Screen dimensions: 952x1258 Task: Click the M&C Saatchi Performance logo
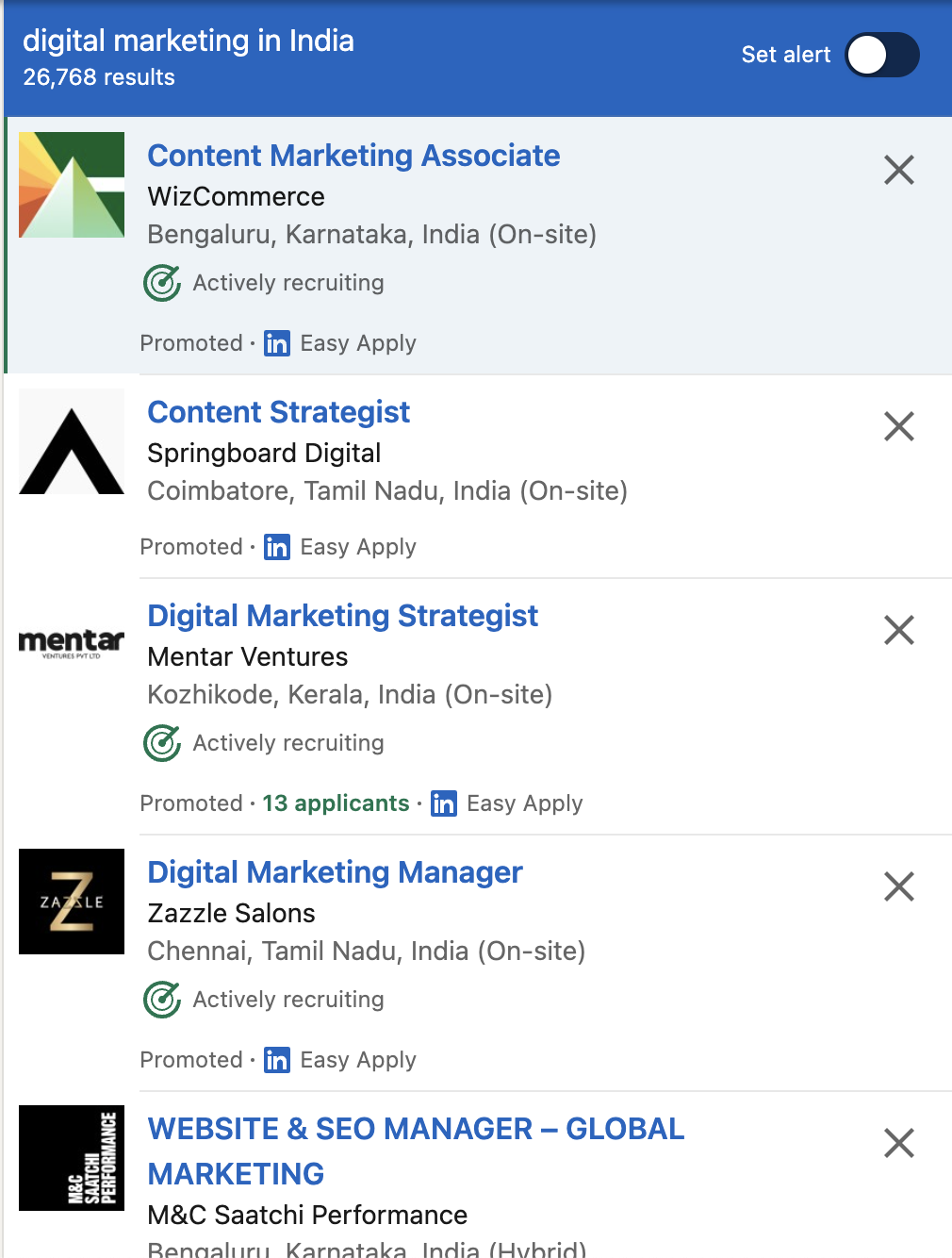tap(72, 1158)
